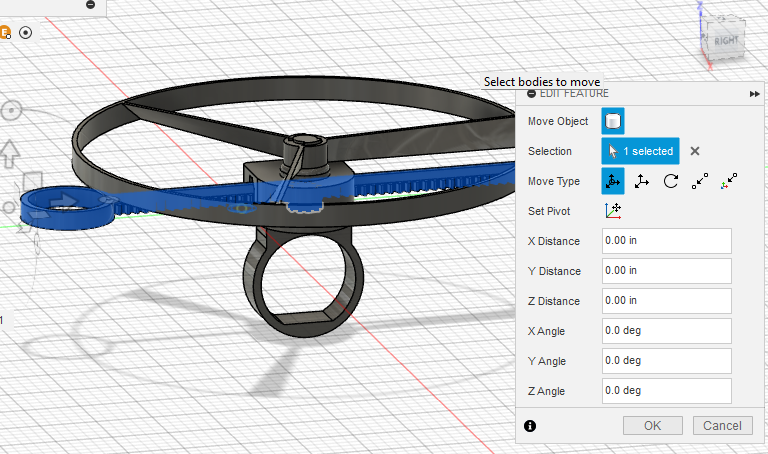Image resolution: width=768 pixels, height=454 pixels.
Task: Cancel the Edit Feature dialog
Action: pos(722,426)
